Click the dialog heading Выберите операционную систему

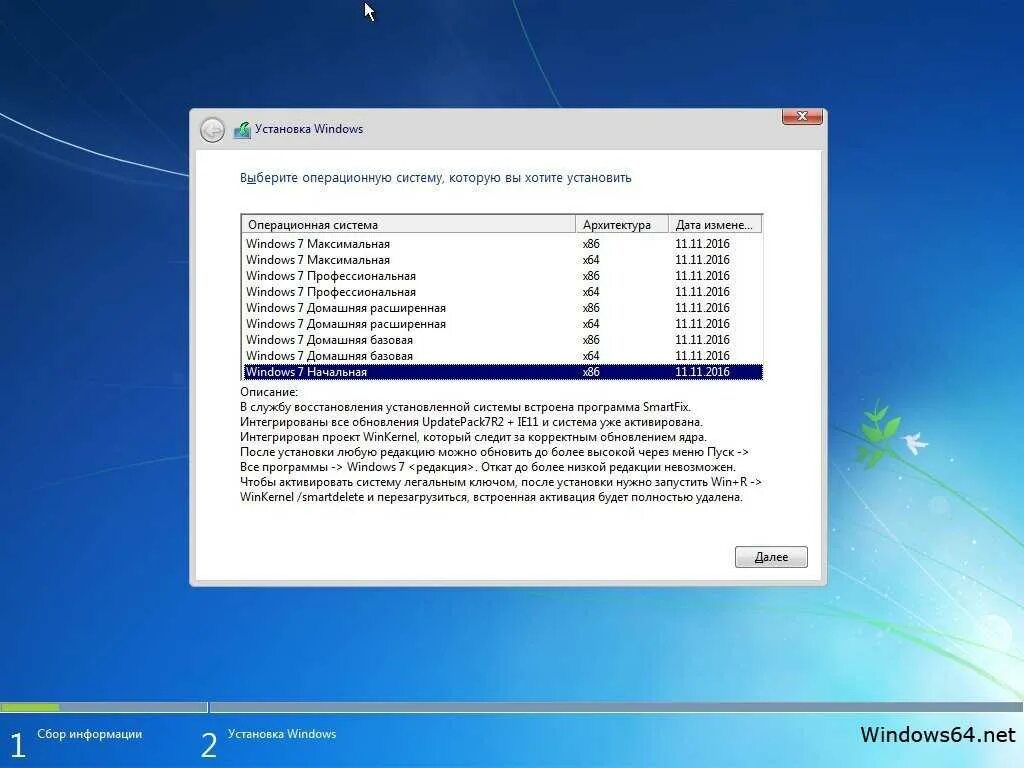[x=436, y=178]
